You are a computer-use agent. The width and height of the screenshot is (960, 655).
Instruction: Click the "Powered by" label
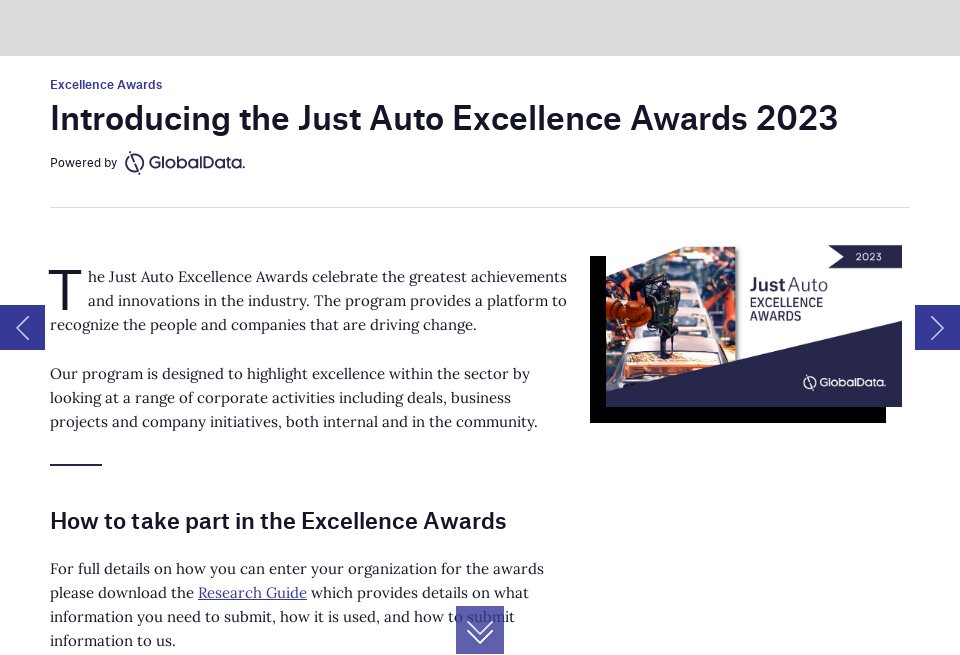coord(84,162)
